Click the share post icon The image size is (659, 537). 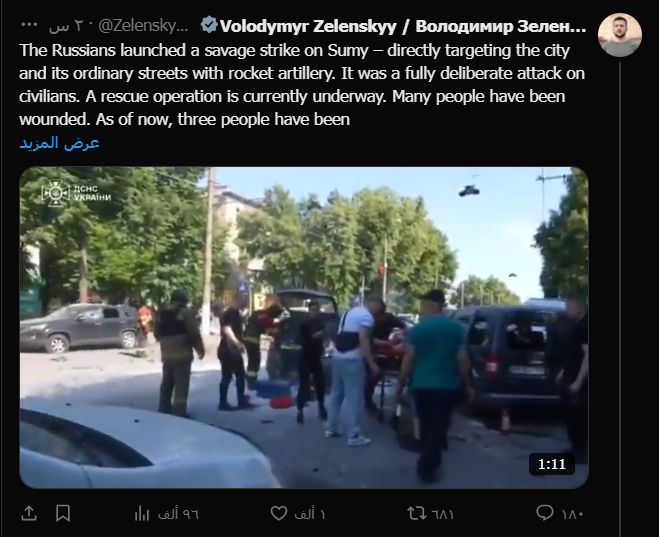[29, 513]
